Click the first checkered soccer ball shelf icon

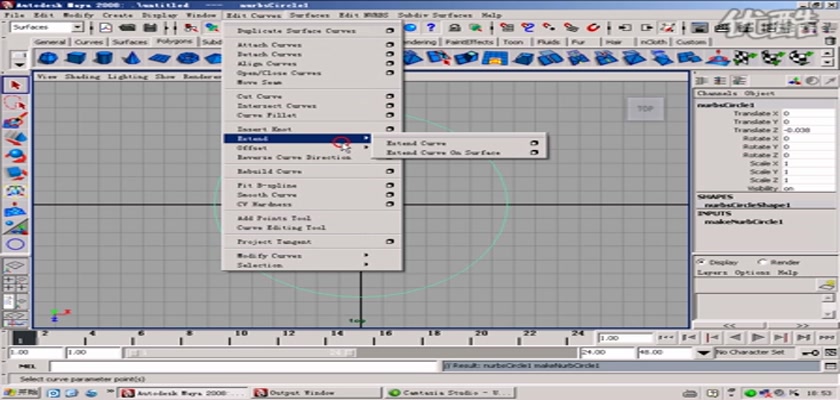(745, 58)
